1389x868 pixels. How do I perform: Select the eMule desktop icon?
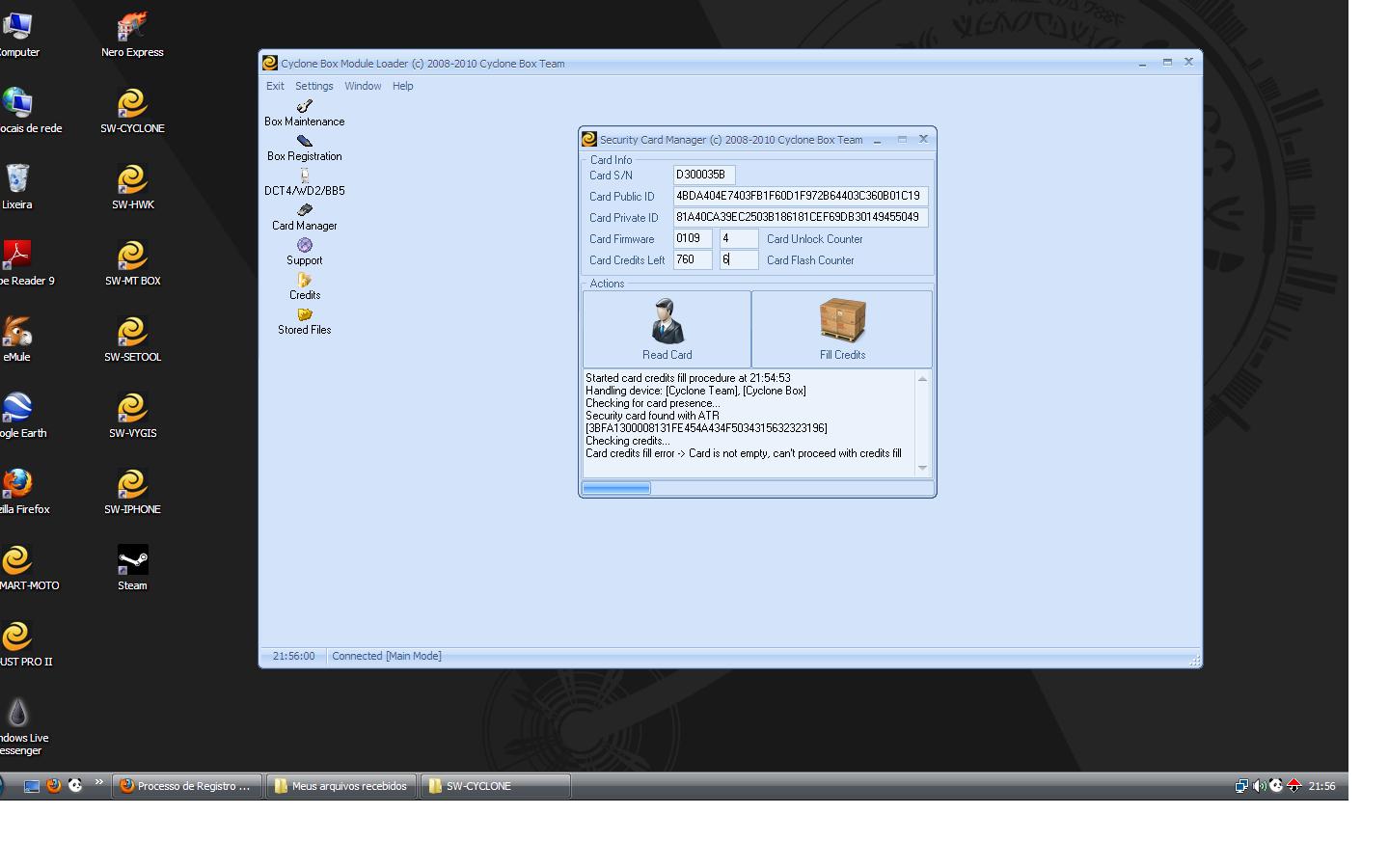point(17,339)
